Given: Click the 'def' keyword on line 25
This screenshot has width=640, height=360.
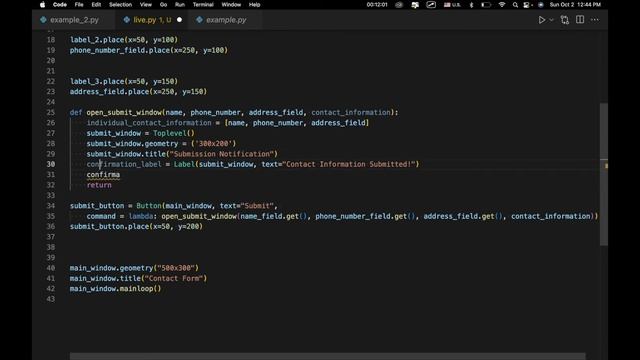Looking at the screenshot, I should [76, 112].
